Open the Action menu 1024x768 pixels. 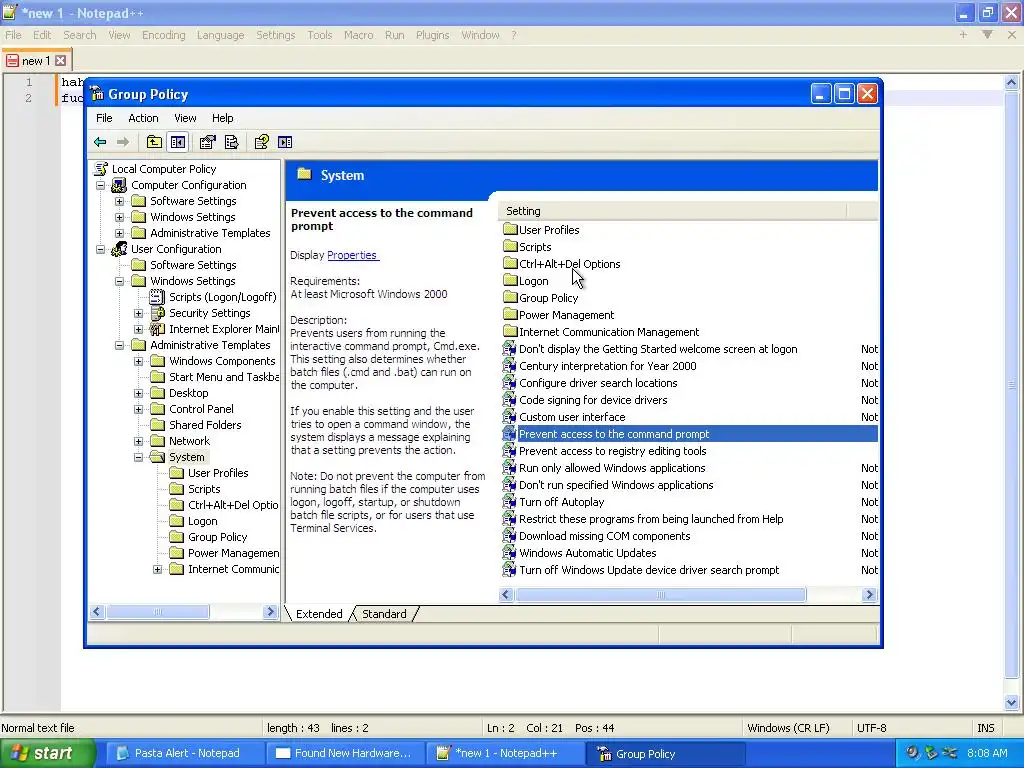click(x=143, y=118)
